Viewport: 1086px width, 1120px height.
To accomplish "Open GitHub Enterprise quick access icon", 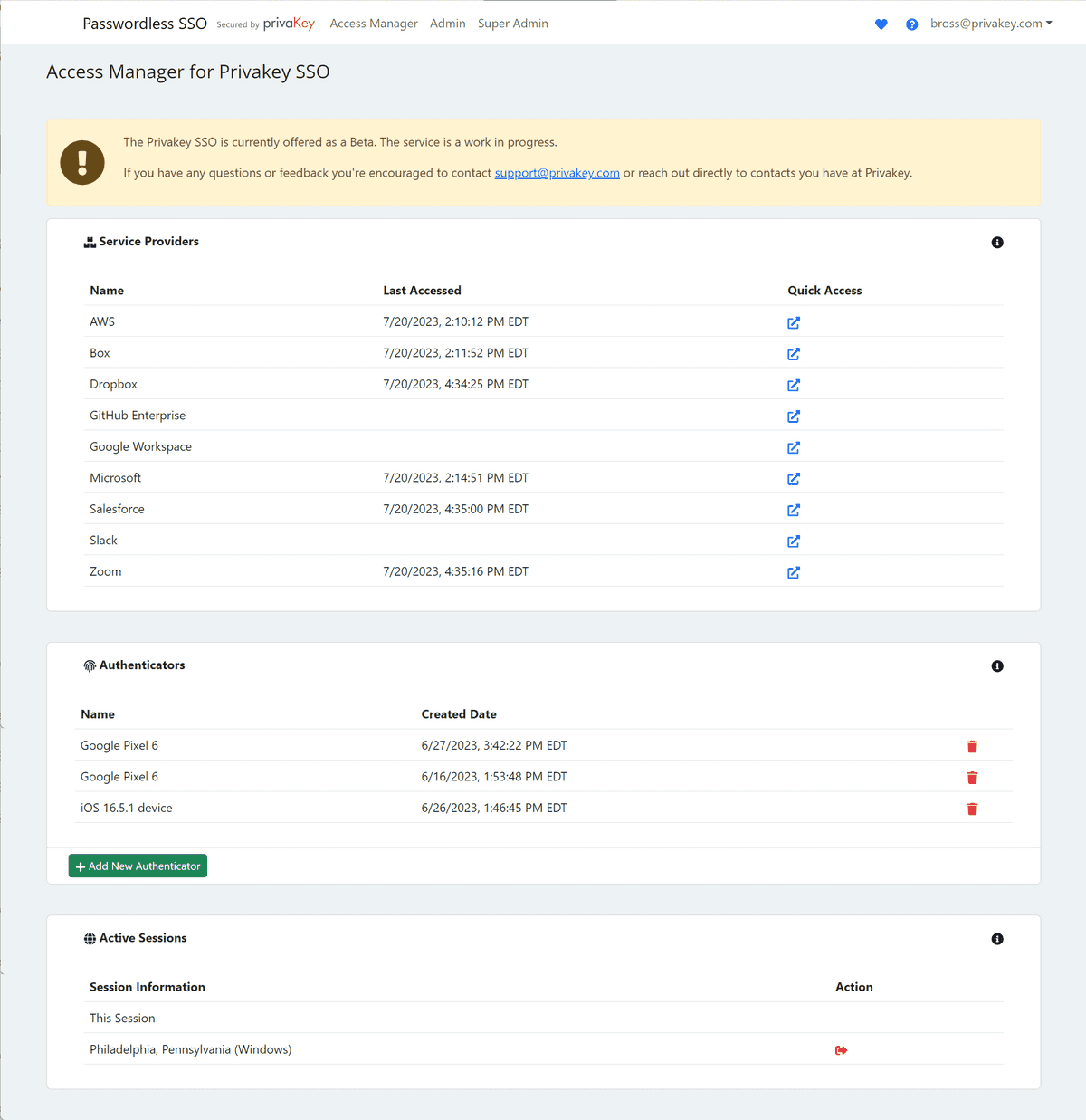I will coord(794,416).
